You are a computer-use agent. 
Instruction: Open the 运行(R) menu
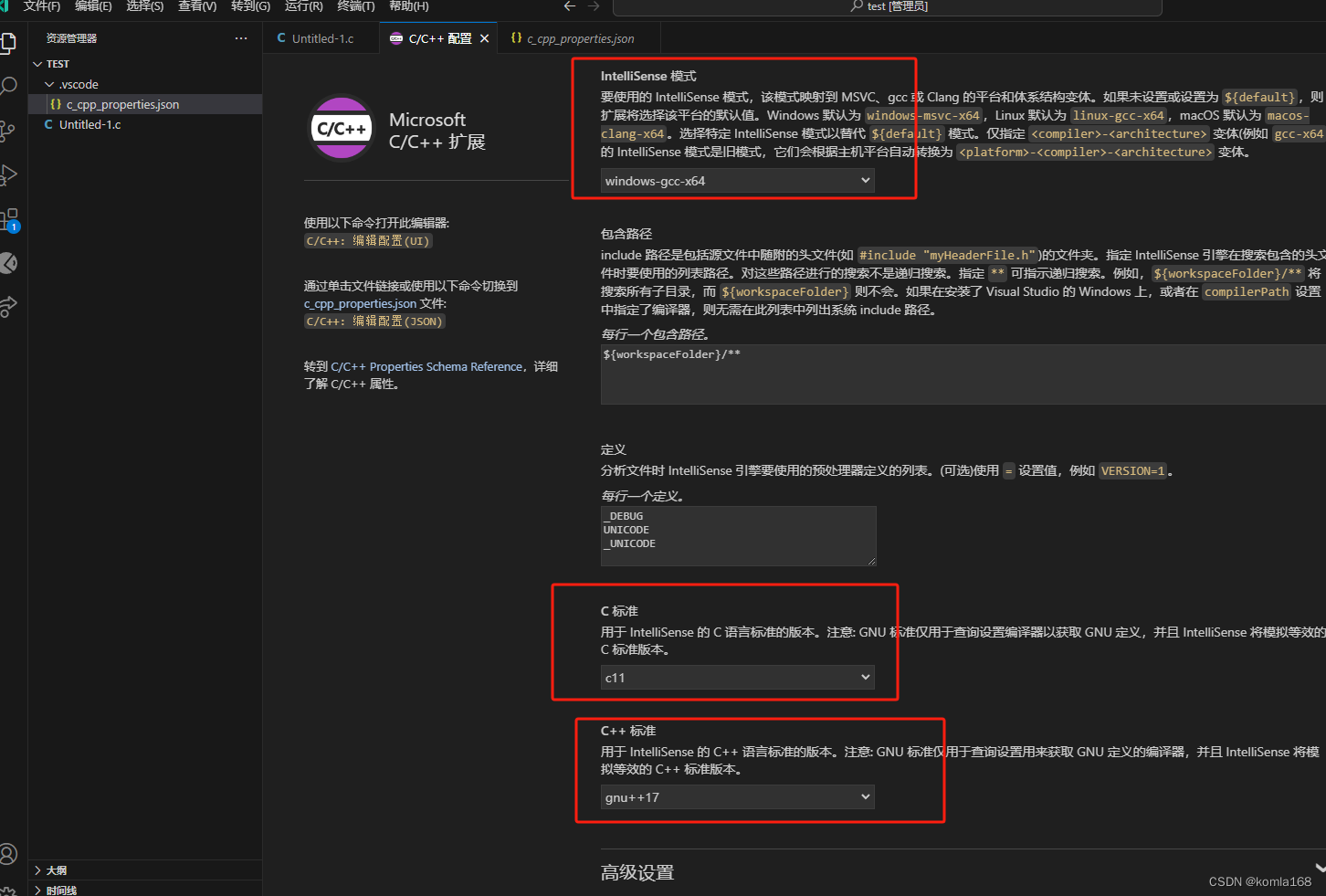304,7
